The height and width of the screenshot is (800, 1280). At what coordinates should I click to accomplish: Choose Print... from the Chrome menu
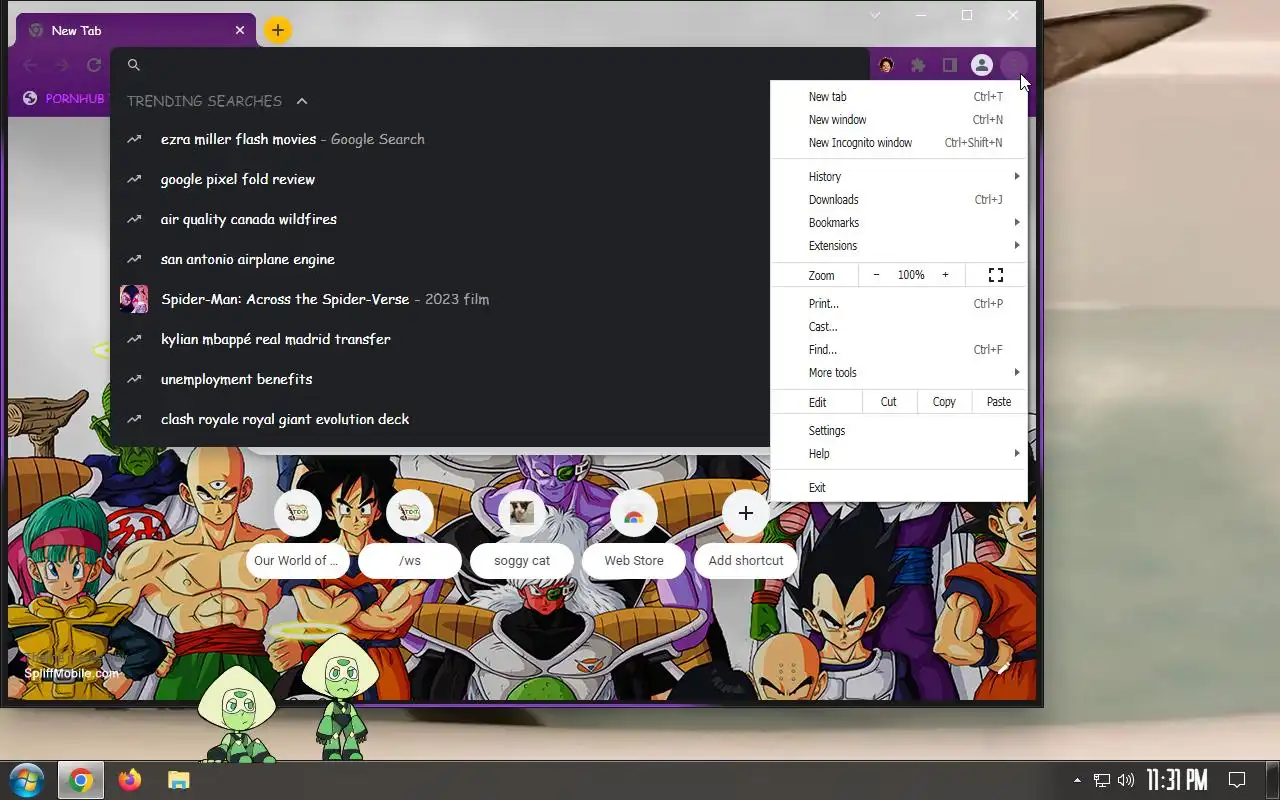(899, 304)
